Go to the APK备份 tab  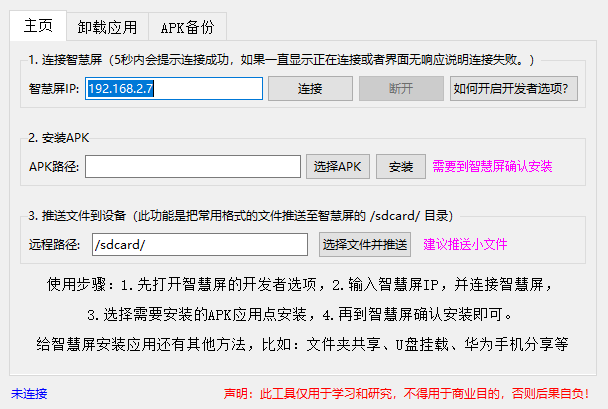(187, 27)
